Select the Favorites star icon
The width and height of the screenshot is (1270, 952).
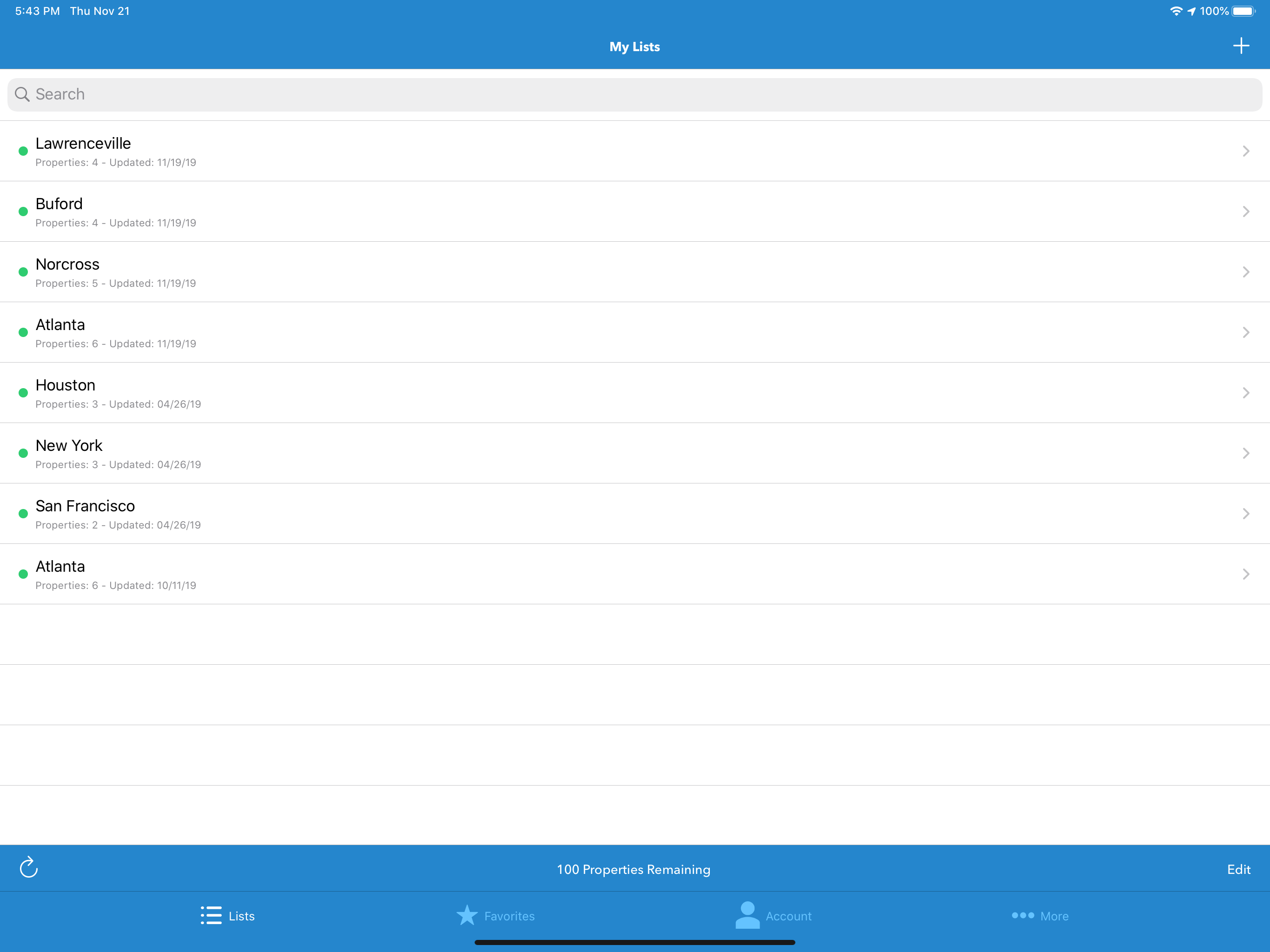point(467,915)
